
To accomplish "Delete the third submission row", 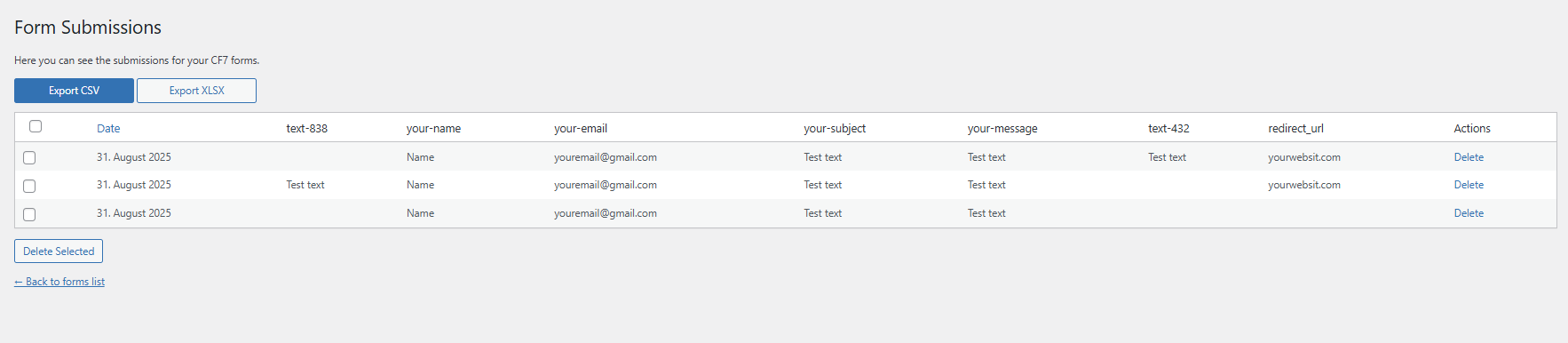I will [1469, 213].
